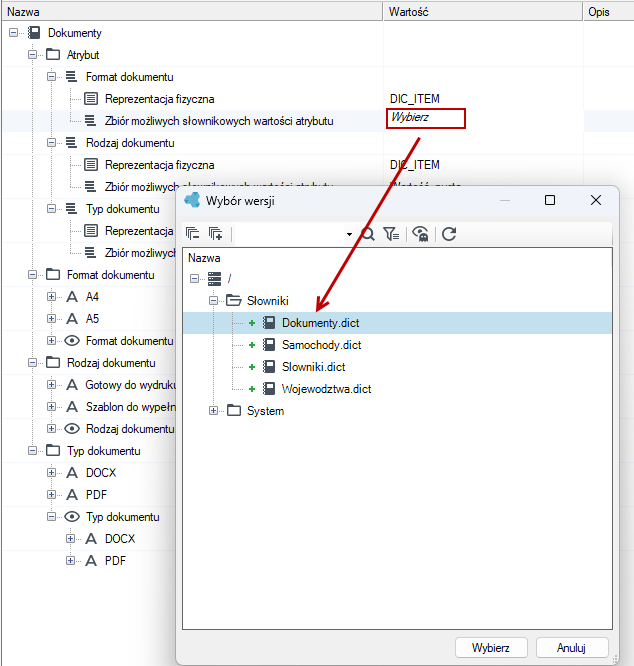Expand the Gotowy do wydruku node
Viewport: 634px width, 666px height.
coord(51,384)
